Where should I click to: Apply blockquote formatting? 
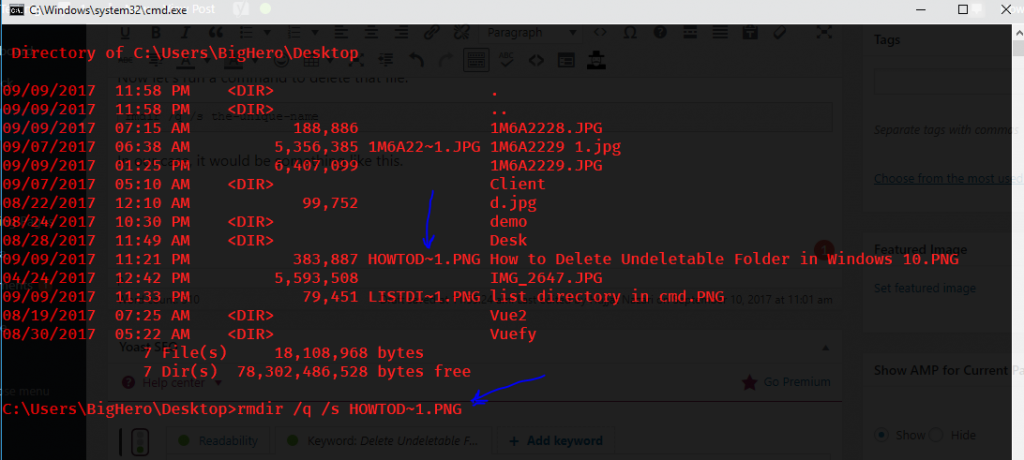[213, 32]
